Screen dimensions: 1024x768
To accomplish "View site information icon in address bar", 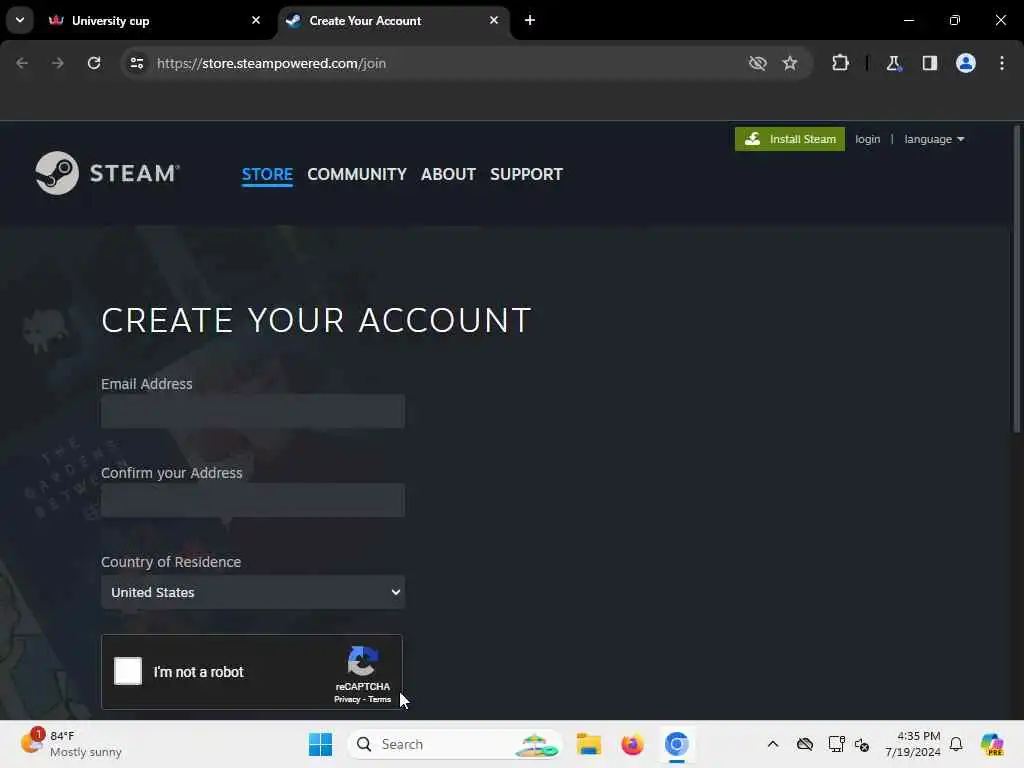I will [136, 63].
